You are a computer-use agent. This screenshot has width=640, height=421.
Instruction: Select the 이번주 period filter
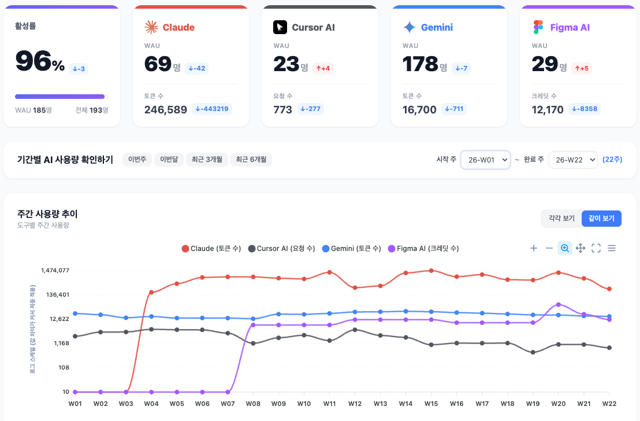tap(137, 159)
